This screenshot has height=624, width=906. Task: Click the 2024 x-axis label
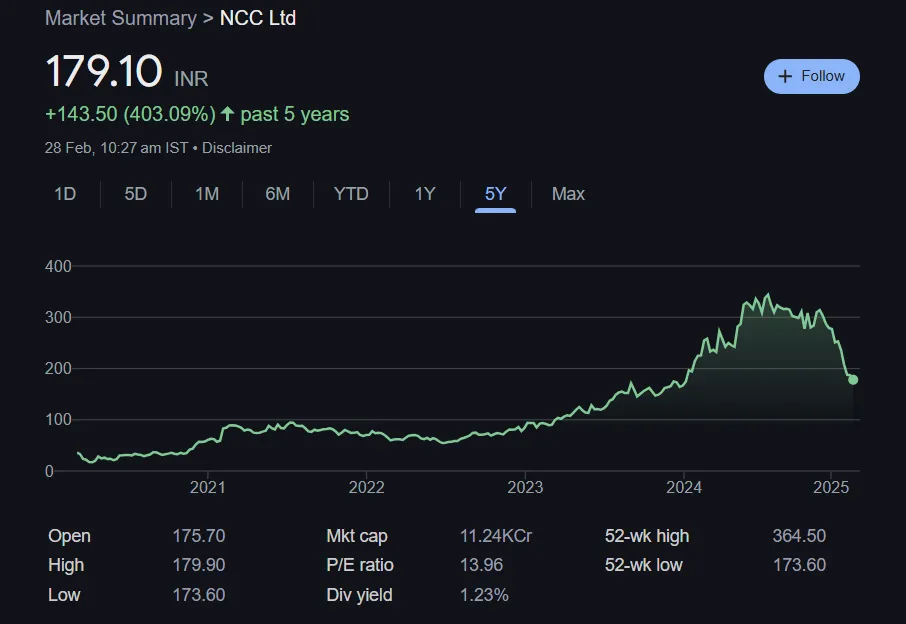[684, 487]
